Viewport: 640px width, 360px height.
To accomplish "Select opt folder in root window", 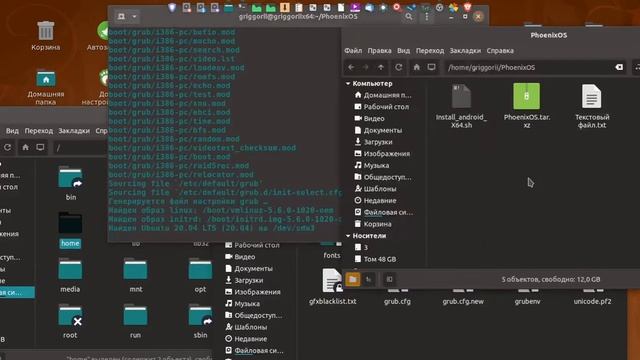I will 200,276.
